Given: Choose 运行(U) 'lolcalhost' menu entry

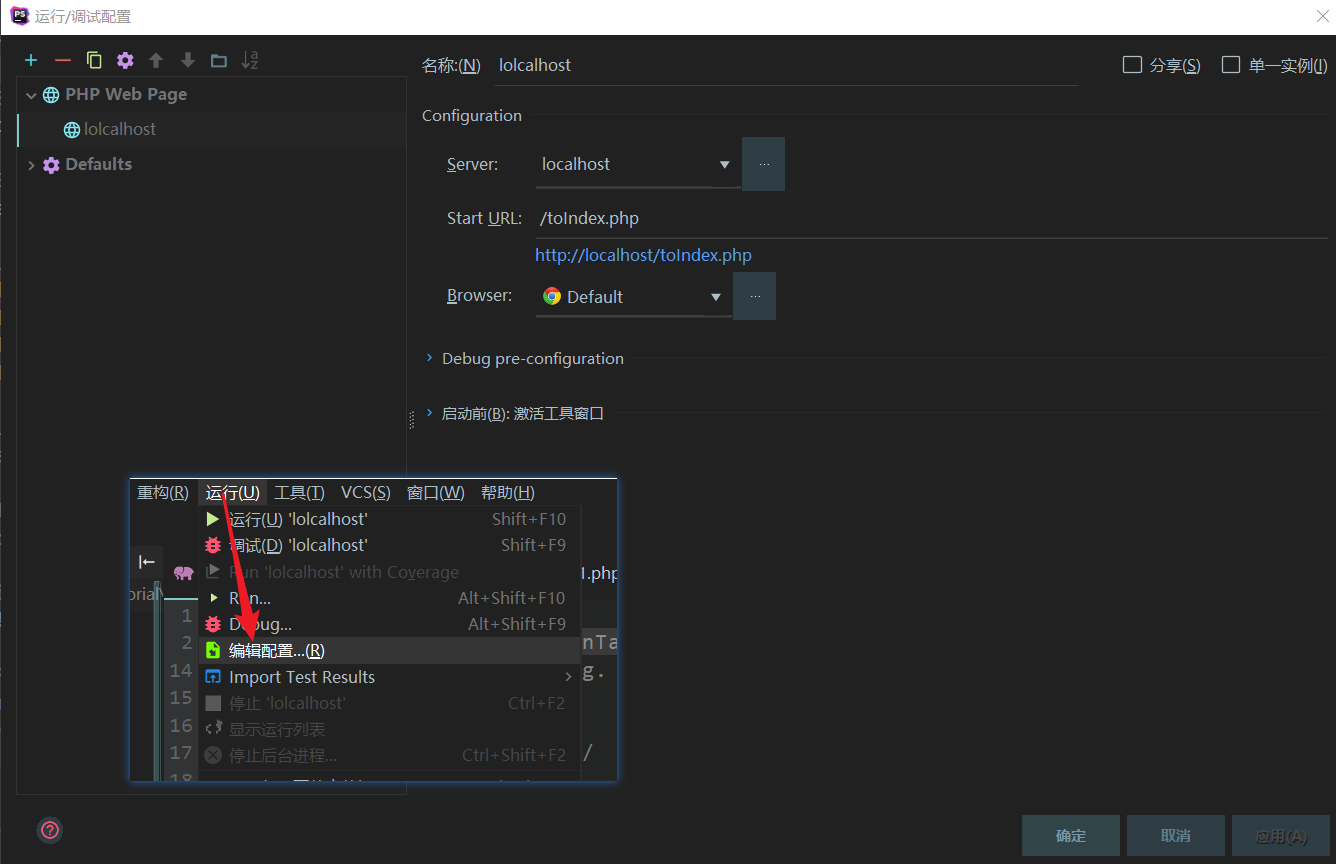Looking at the screenshot, I should point(390,519).
